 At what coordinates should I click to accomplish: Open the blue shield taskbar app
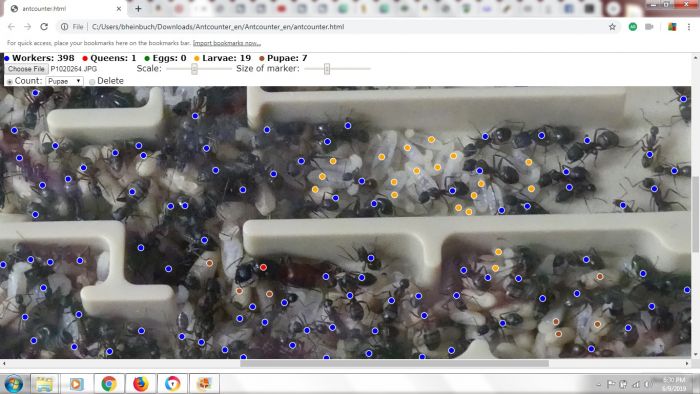click(172, 384)
